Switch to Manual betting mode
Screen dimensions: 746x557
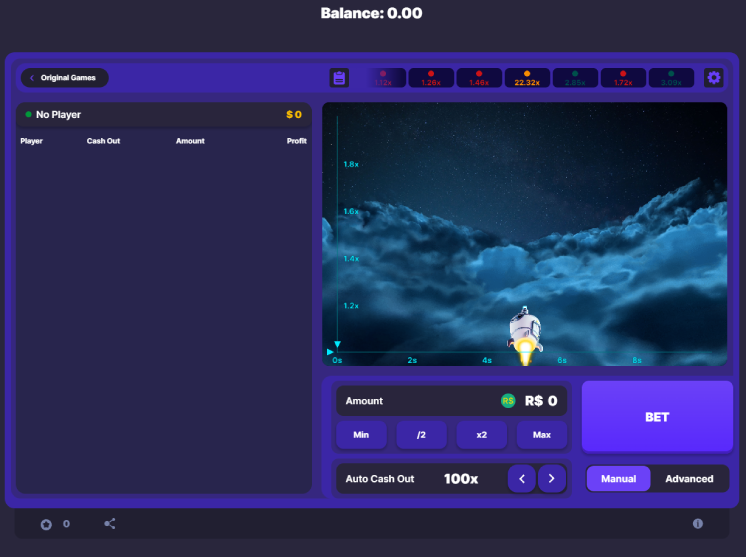618,479
